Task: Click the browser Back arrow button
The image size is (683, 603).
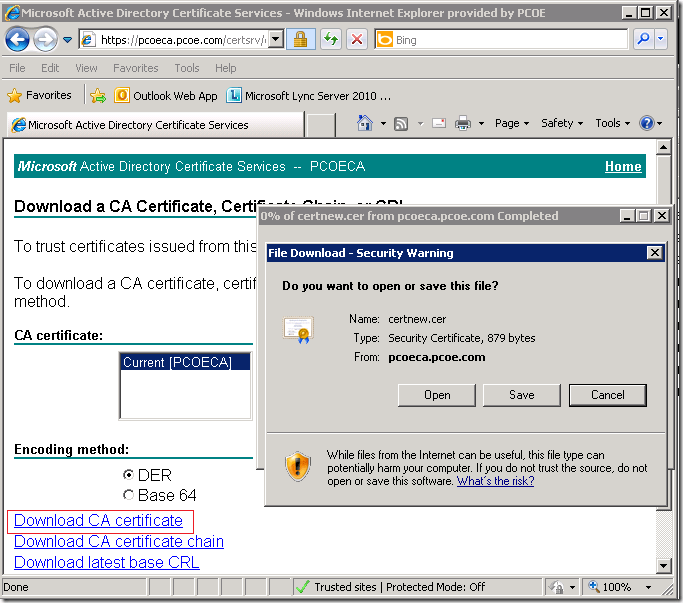Action: (17, 40)
